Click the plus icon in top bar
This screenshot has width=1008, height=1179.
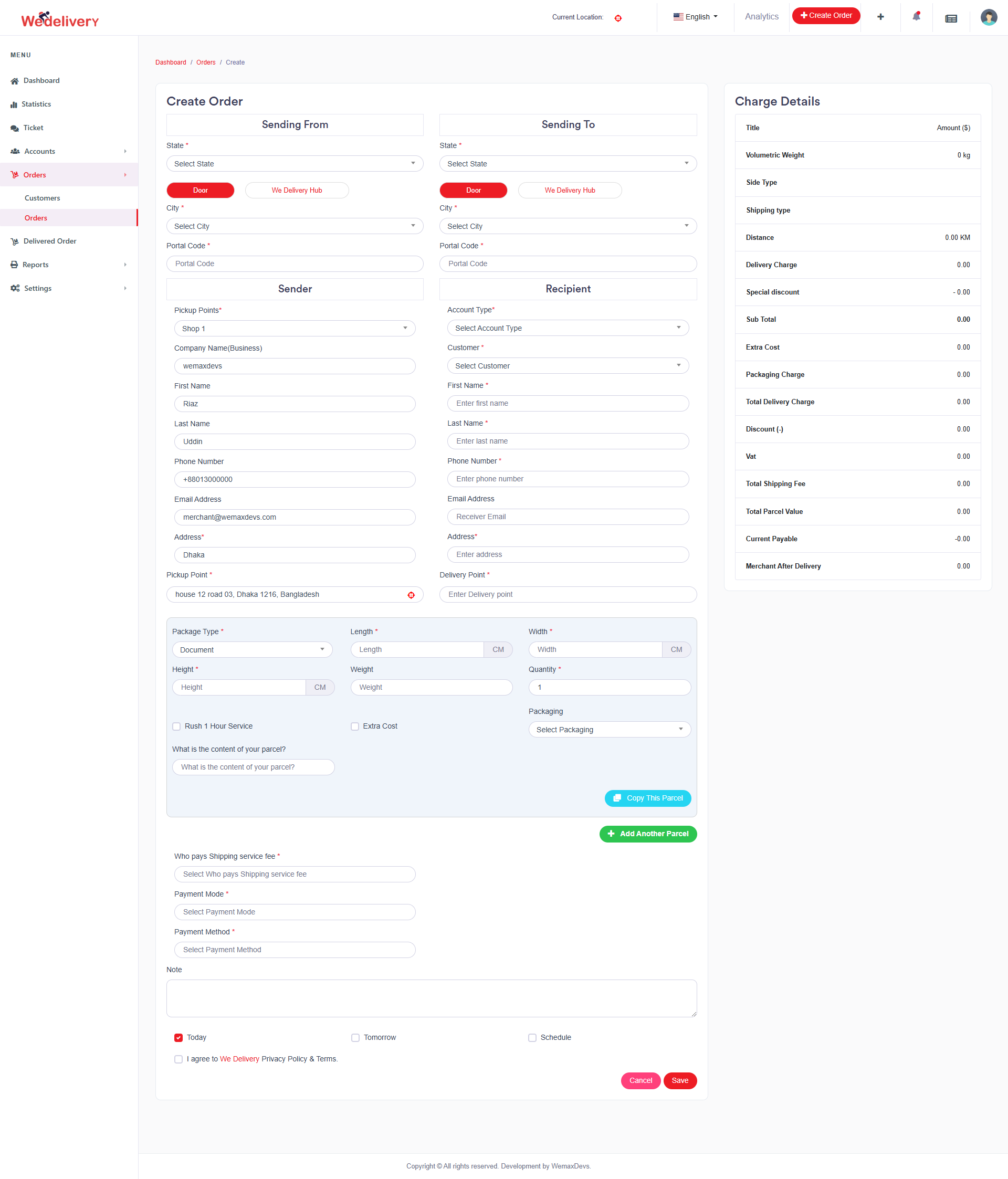pos(880,17)
